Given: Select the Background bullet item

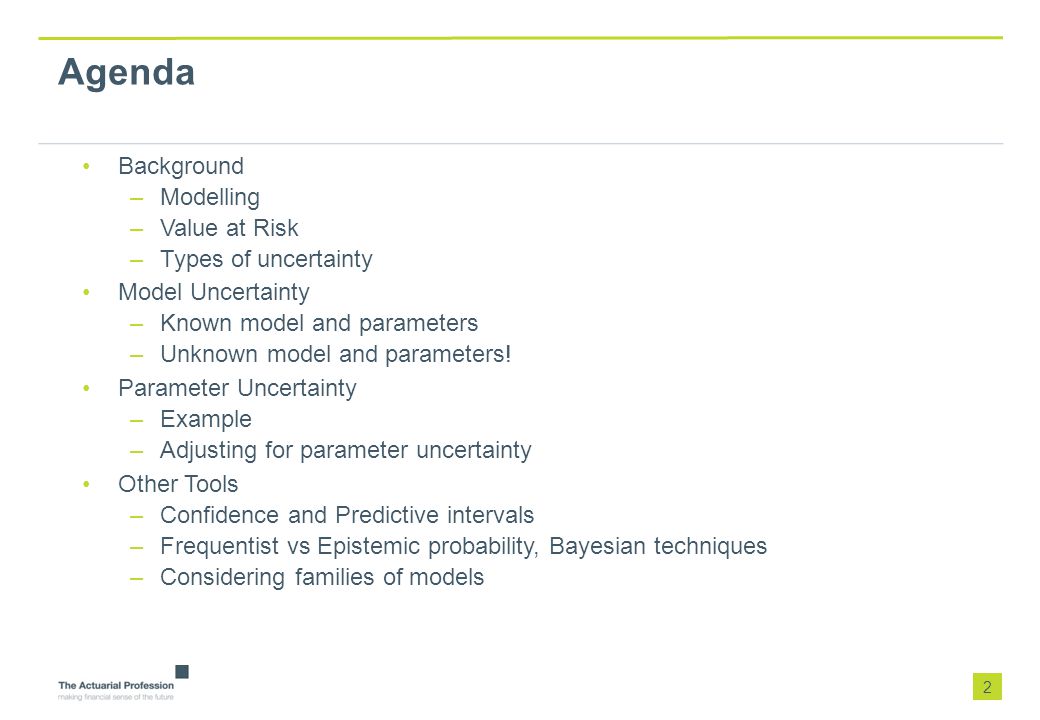Looking at the screenshot, I should (x=181, y=166).
